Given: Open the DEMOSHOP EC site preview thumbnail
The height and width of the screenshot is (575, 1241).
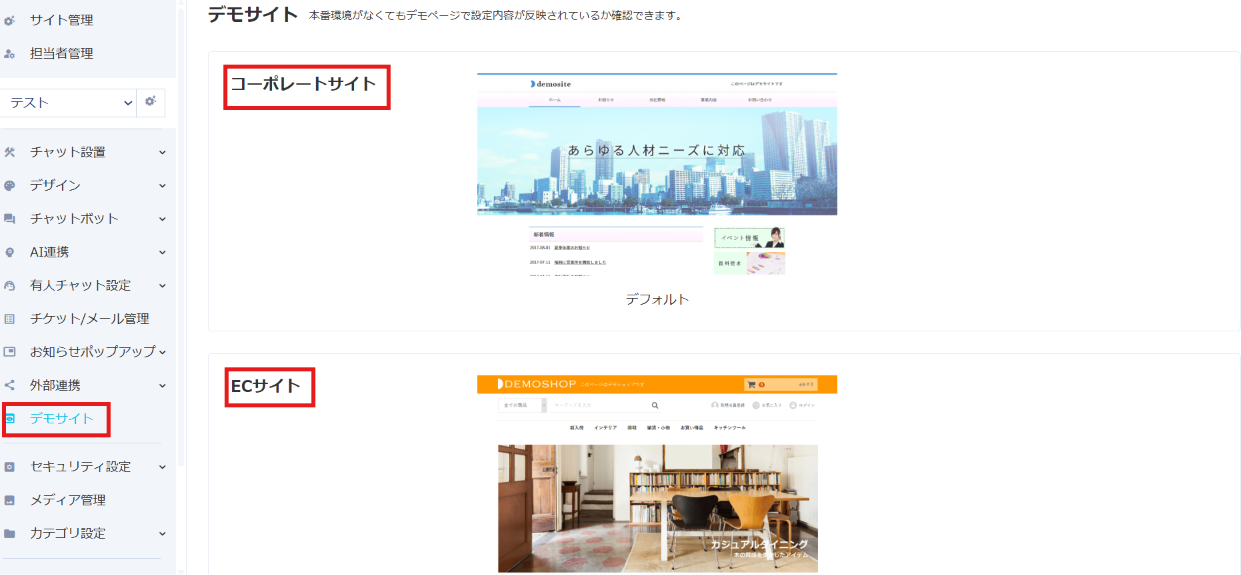Looking at the screenshot, I should [657, 474].
